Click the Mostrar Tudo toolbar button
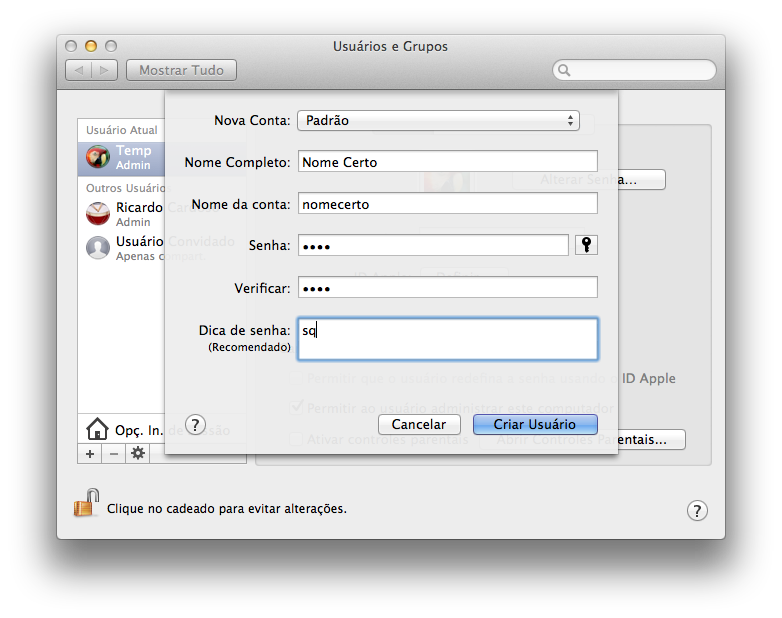Viewport: 782px width, 618px height. [181, 70]
